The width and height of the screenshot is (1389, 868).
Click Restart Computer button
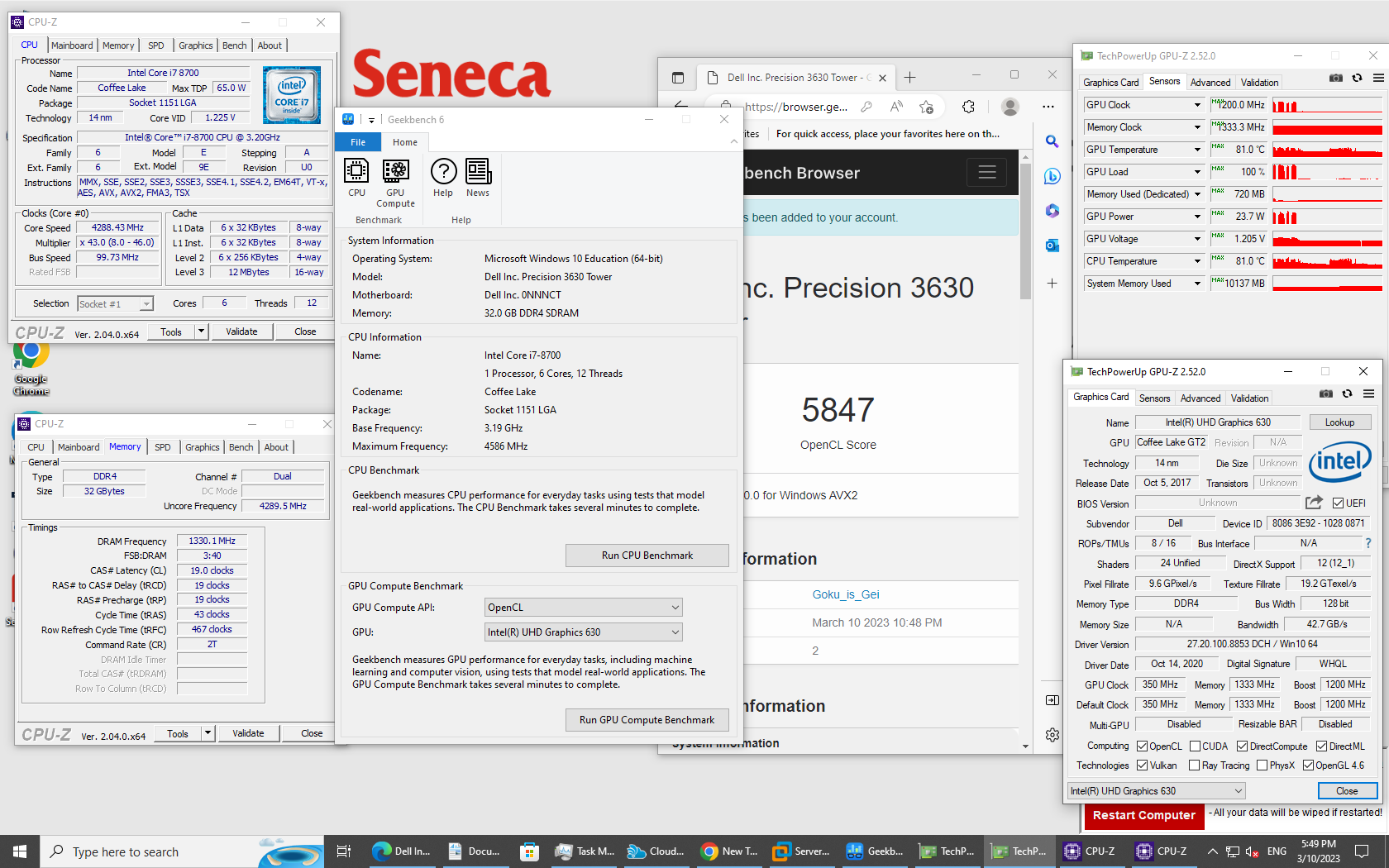click(x=1143, y=816)
